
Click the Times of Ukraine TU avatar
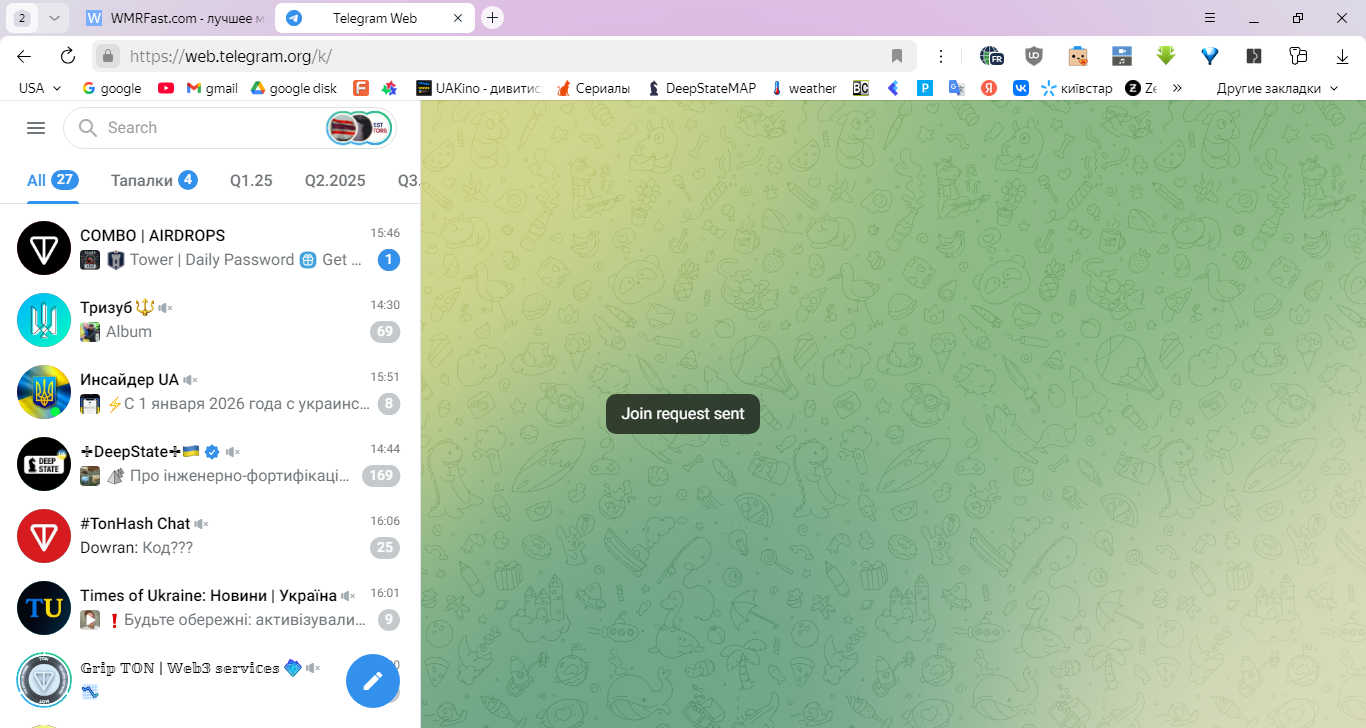point(44,608)
